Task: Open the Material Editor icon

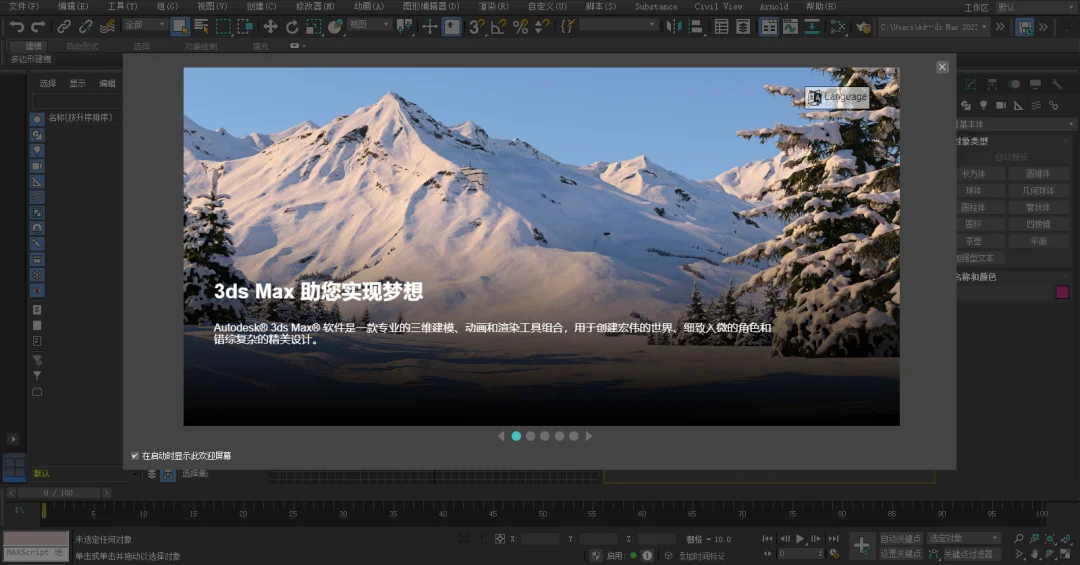Action: [838, 27]
